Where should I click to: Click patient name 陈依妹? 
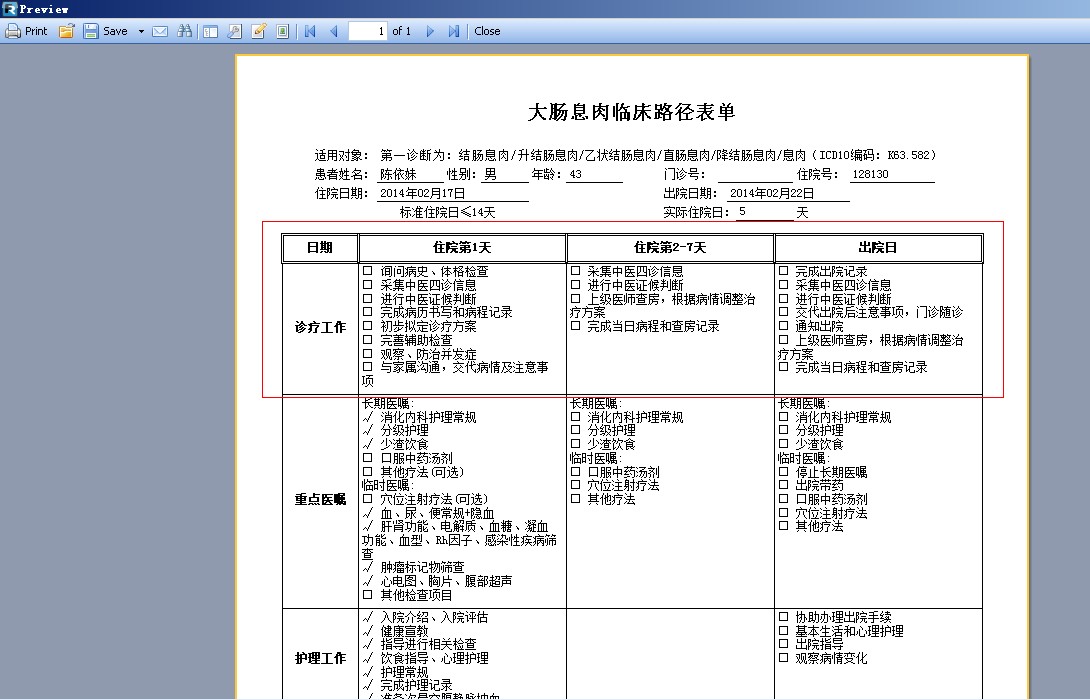point(398,174)
